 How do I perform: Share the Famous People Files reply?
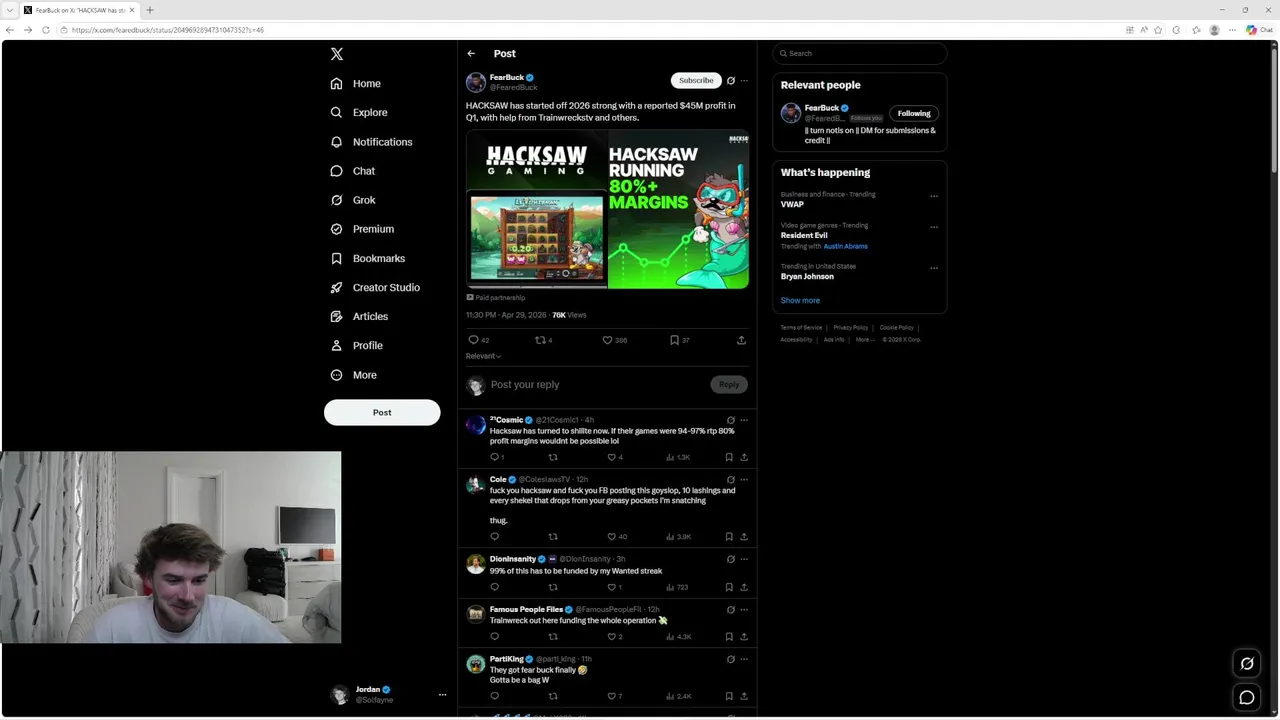point(744,637)
